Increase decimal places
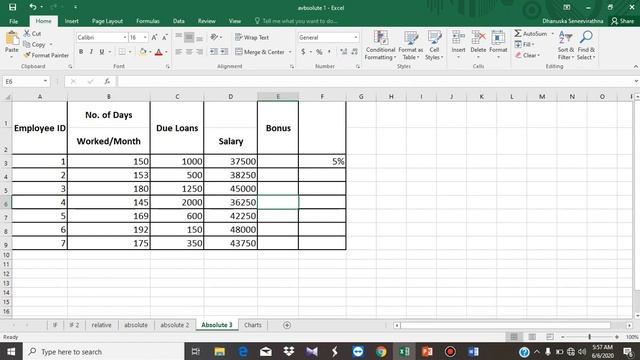Image resolution: width=640 pixels, height=360 pixels. pos(344,52)
